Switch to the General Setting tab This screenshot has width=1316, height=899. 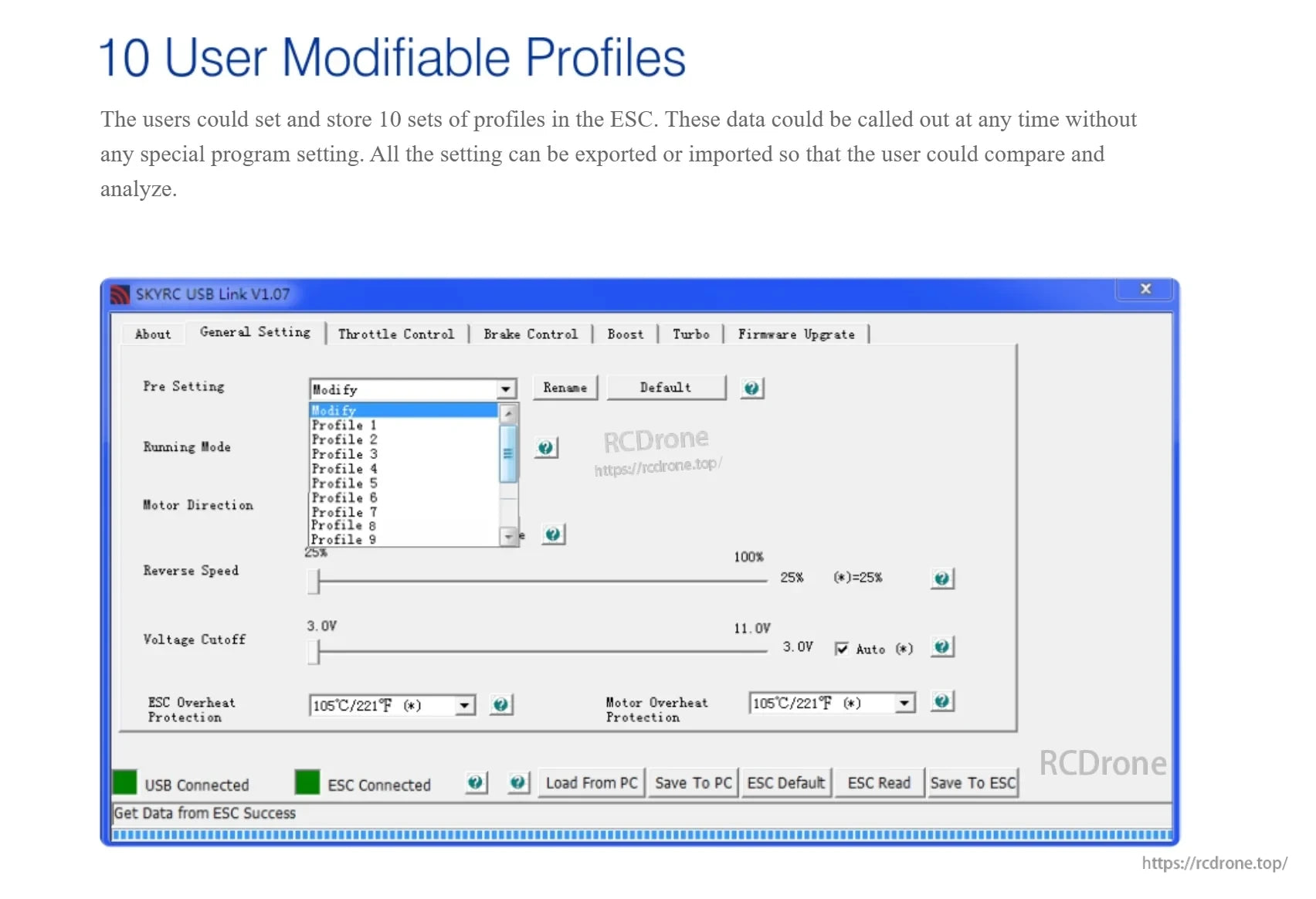click(x=255, y=332)
